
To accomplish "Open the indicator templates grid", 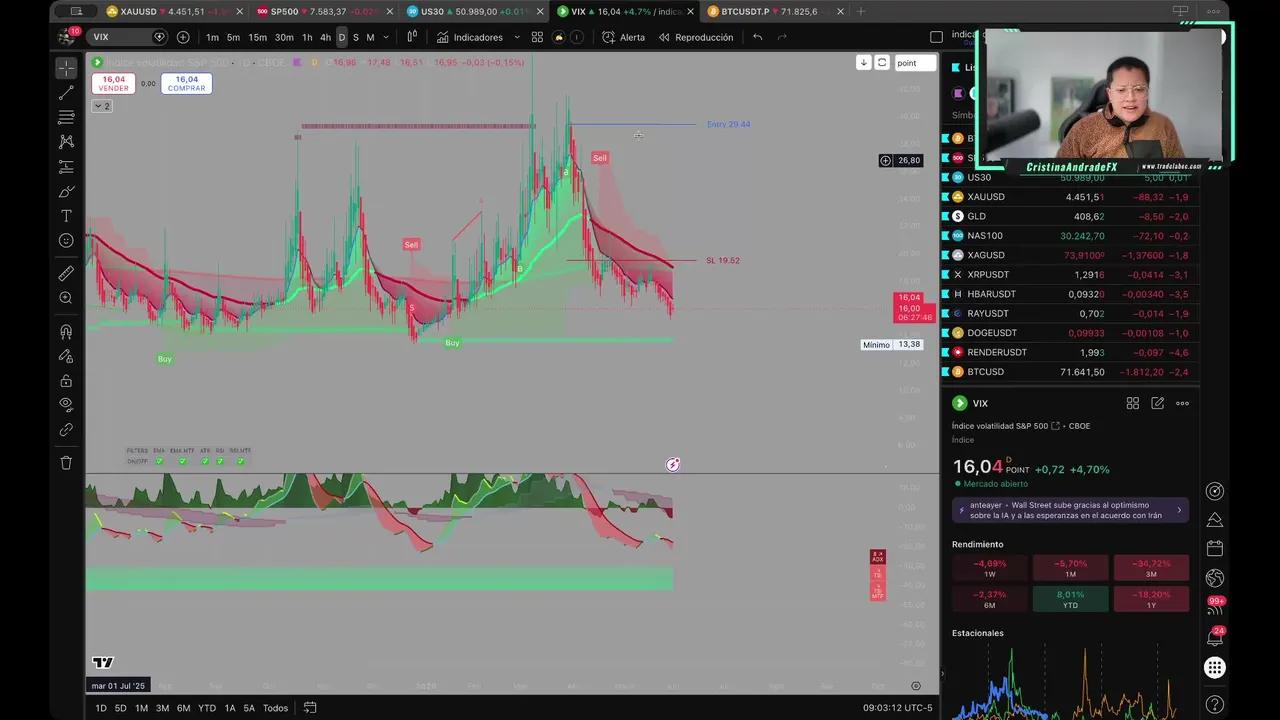I will coord(537,37).
